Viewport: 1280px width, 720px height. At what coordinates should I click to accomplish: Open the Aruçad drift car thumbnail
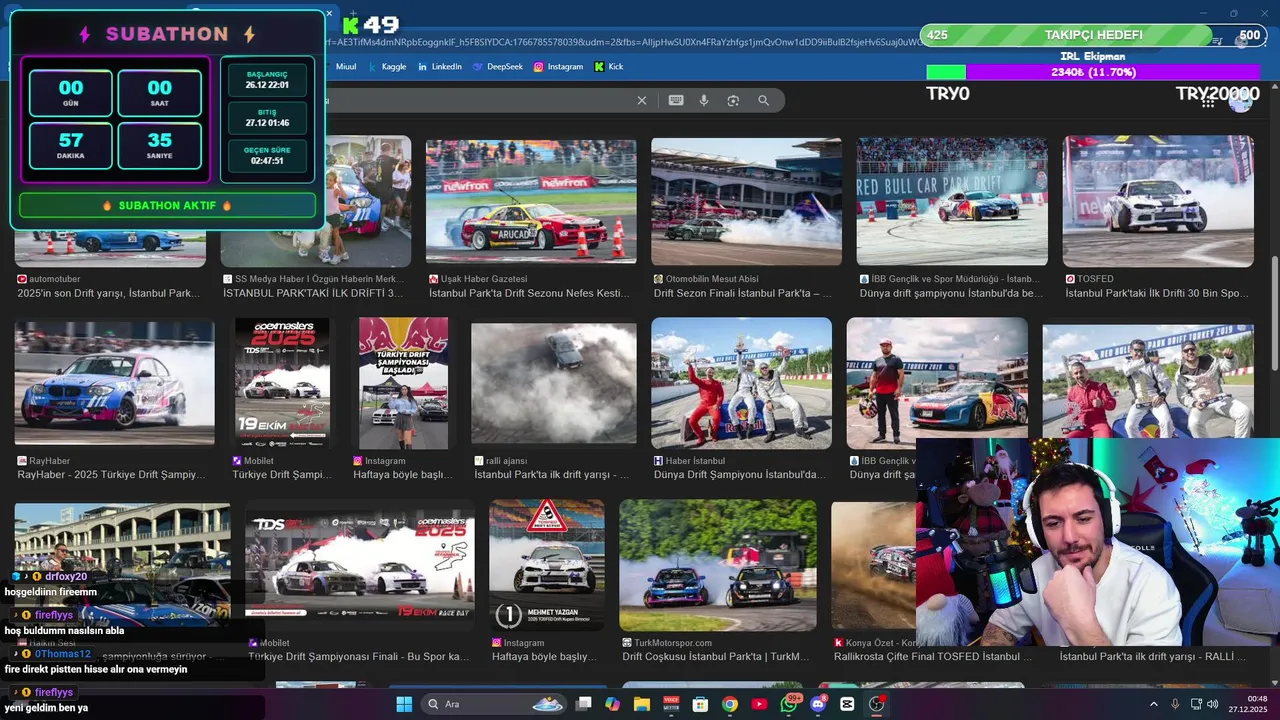(x=531, y=201)
